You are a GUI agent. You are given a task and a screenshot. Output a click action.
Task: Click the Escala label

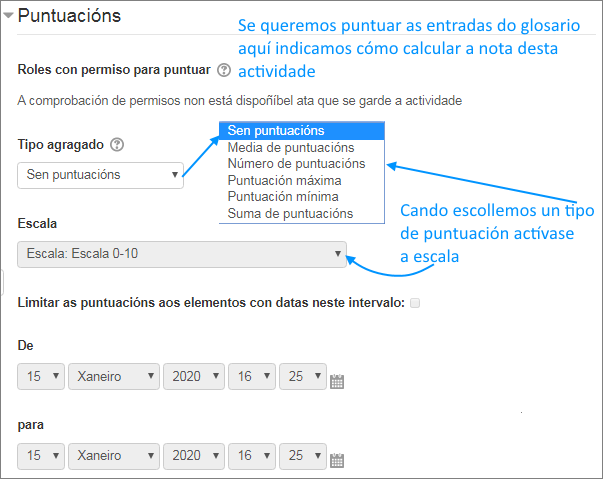pyautogui.click(x=37, y=223)
